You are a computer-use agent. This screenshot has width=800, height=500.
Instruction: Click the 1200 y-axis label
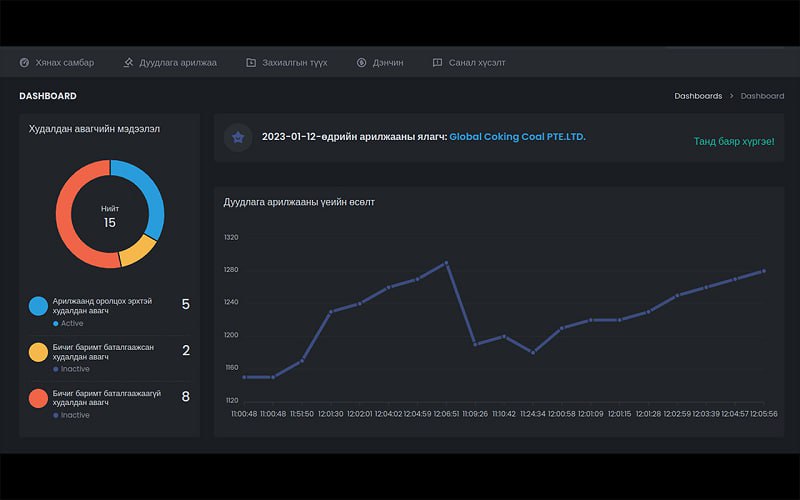231,335
